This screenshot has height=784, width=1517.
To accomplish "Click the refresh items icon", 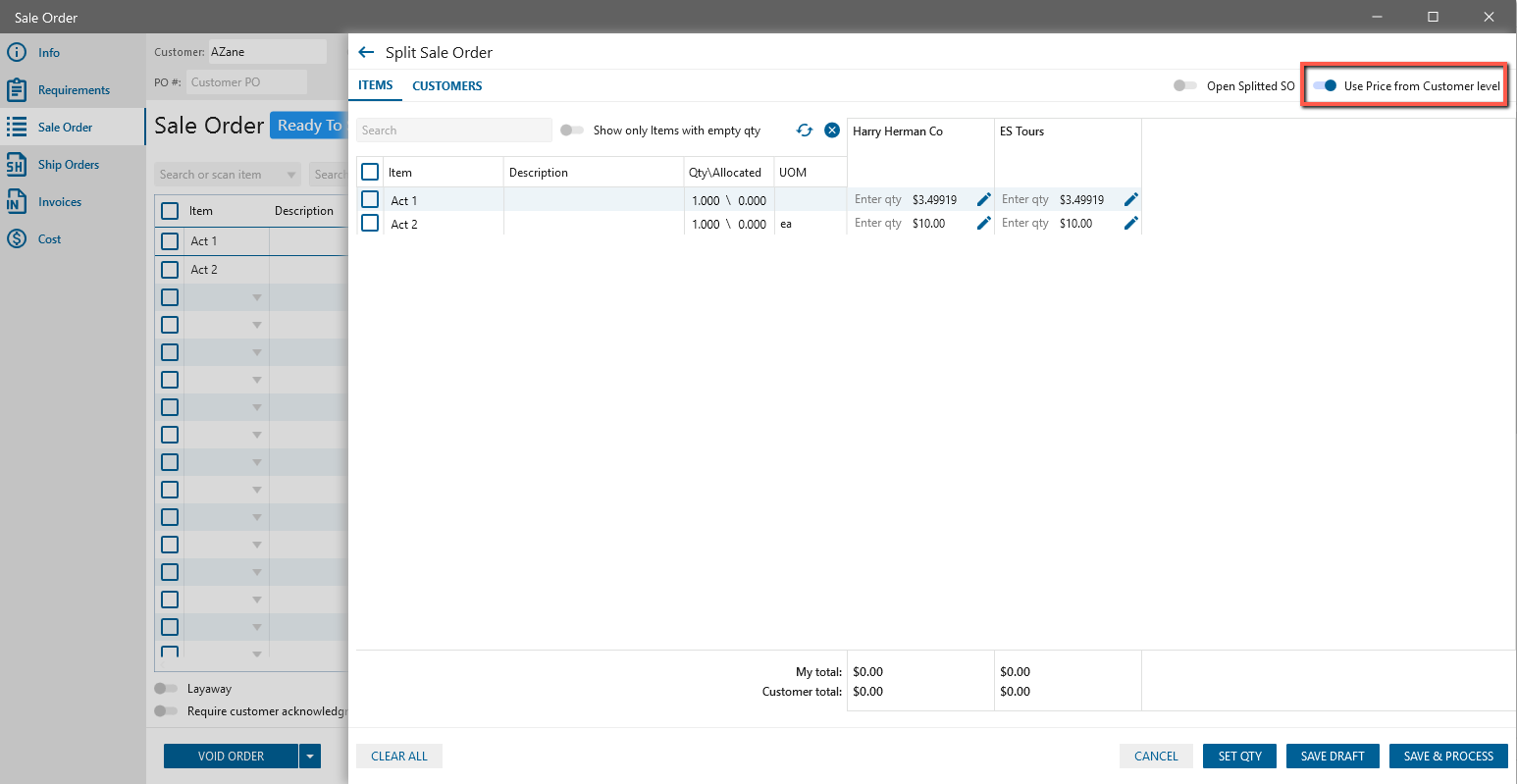I will pos(805,131).
